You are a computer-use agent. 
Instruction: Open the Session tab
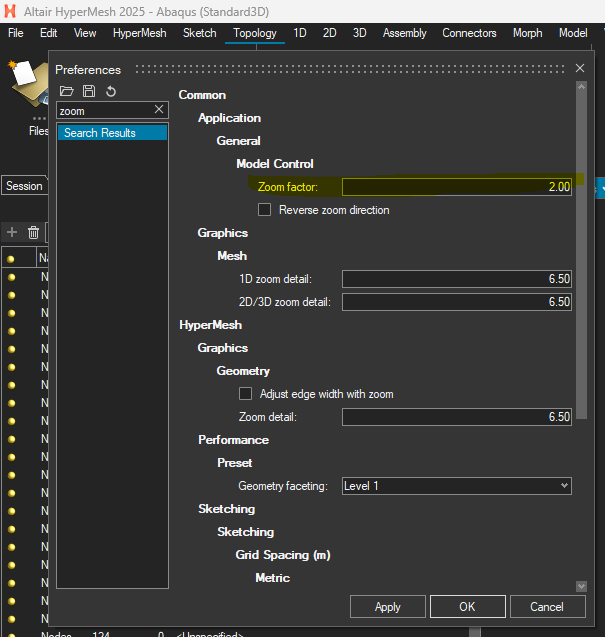click(24, 186)
